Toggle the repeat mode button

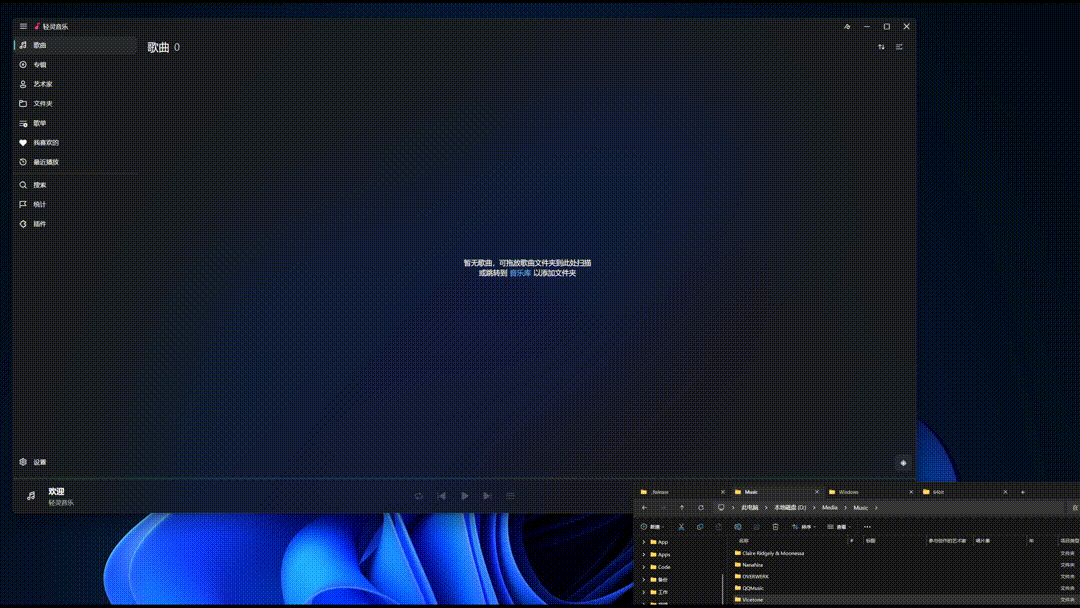tap(419, 496)
